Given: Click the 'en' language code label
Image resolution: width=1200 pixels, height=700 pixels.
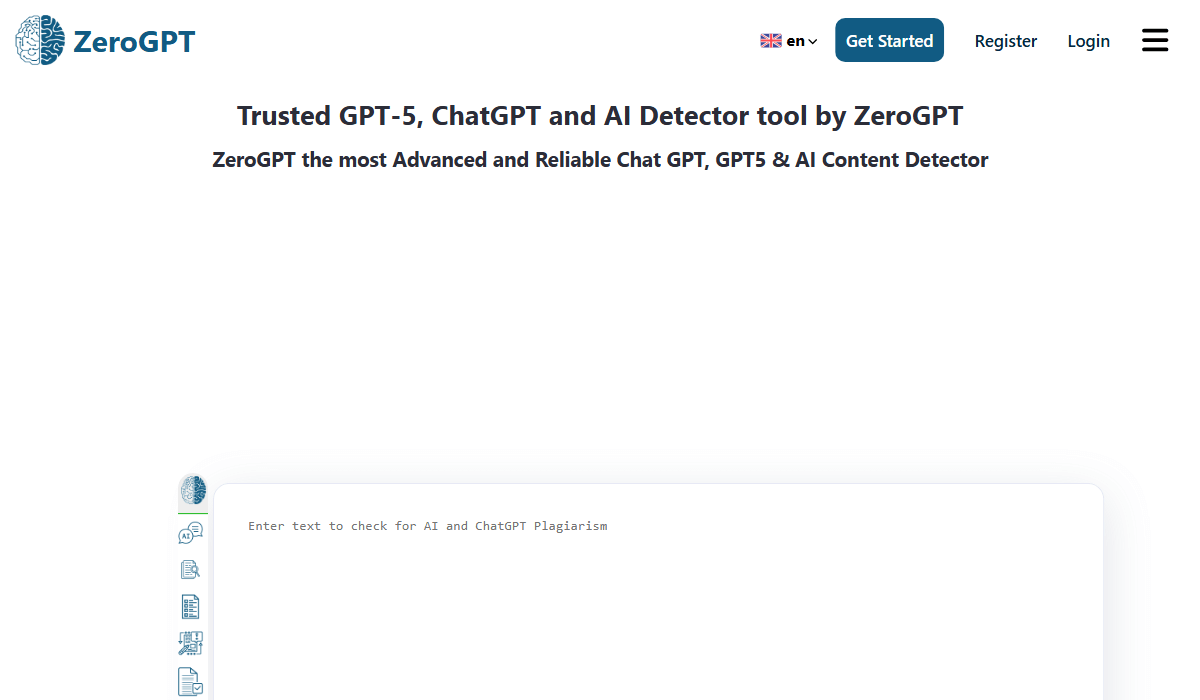Looking at the screenshot, I should click(x=795, y=41).
